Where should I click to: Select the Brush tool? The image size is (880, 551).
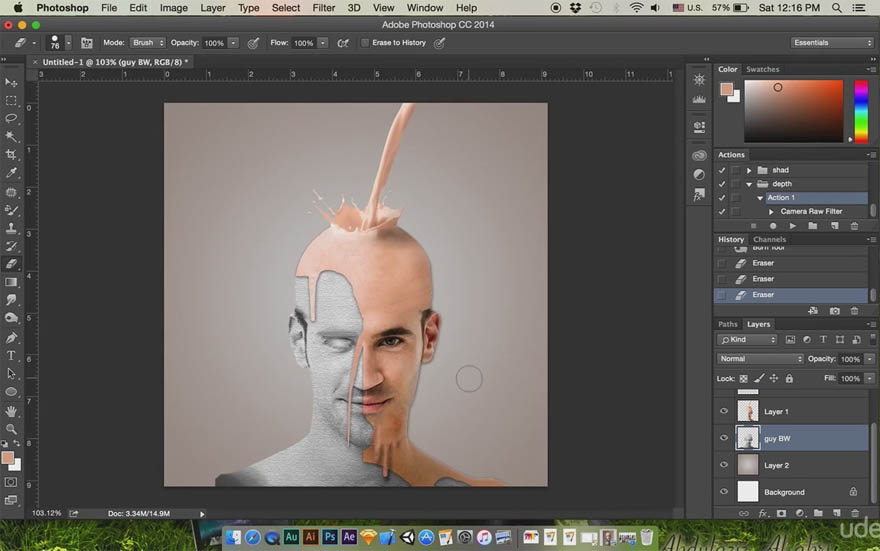11,210
